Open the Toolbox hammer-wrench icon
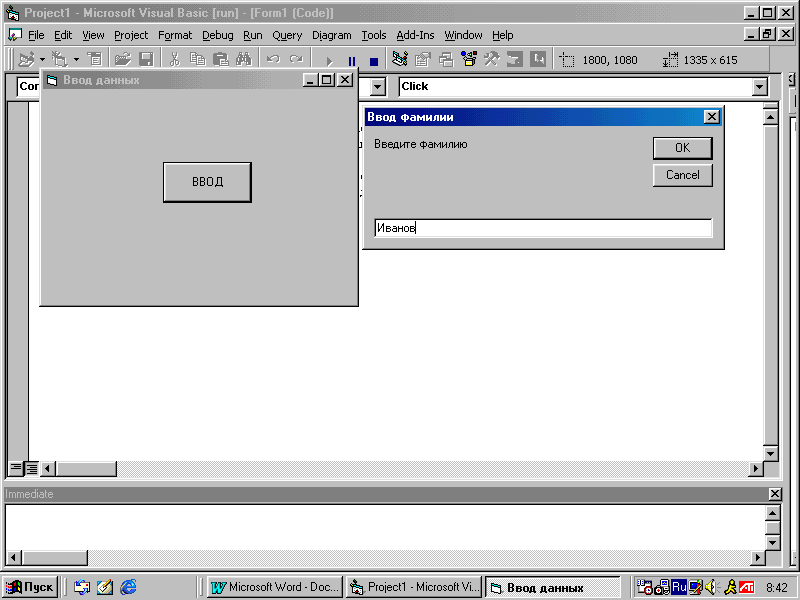Viewport: 800px width, 600px height. click(492, 59)
